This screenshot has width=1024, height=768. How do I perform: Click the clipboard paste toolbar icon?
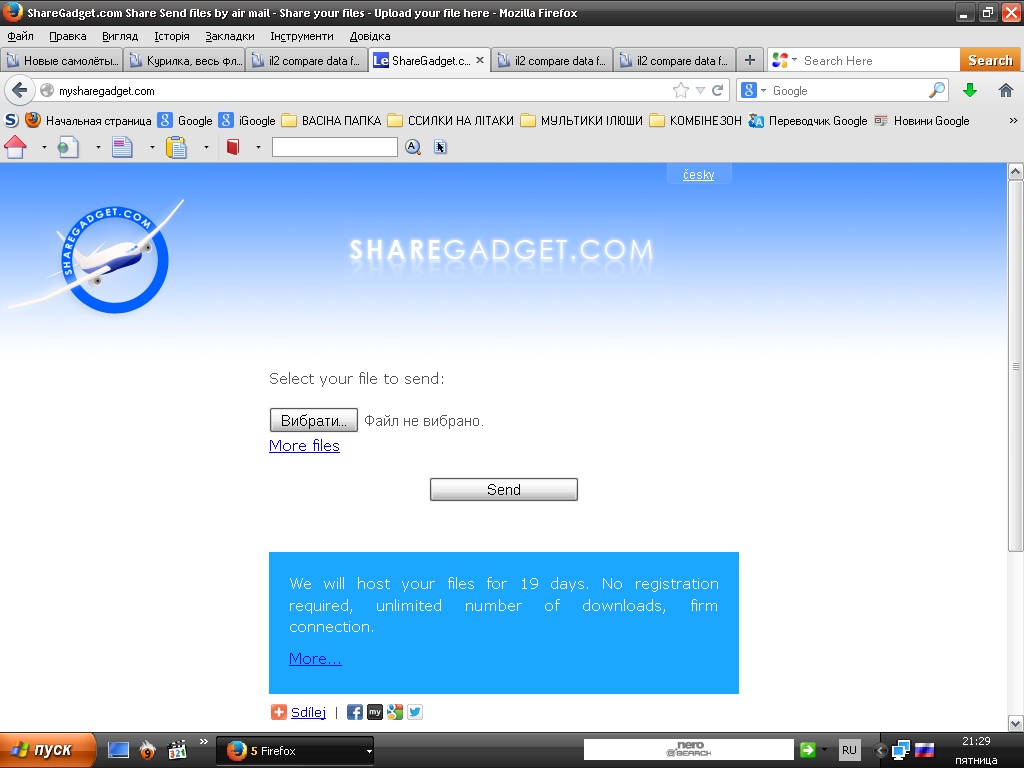[x=176, y=147]
